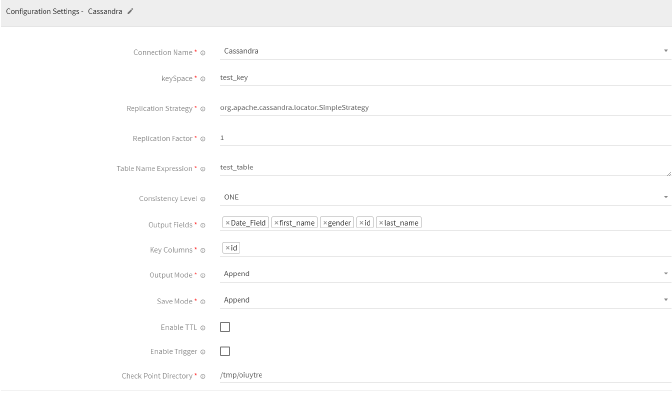Image resolution: width=672 pixels, height=394 pixels.
Task: Remove Date_Field tag from Output Fields
Action: pyautogui.click(x=228, y=223)
